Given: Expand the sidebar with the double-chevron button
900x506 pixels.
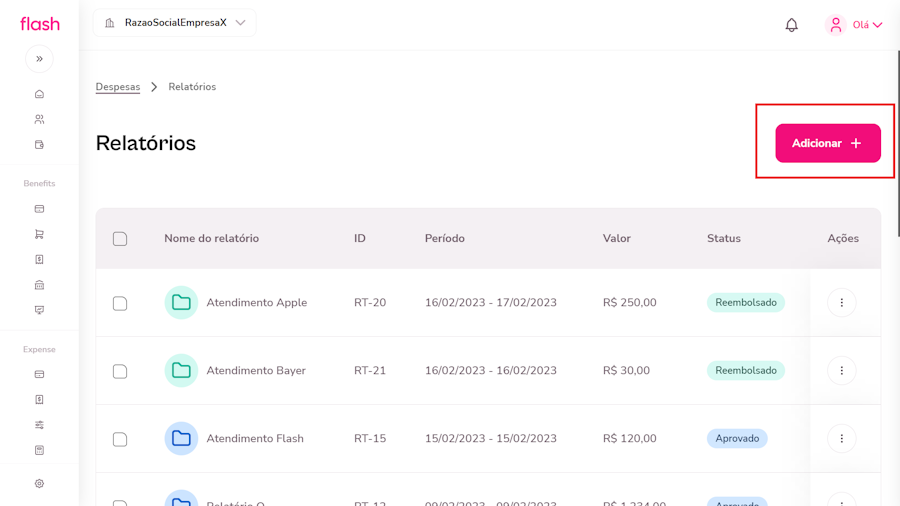Looking at the screenshot, I should (x=39, y=59).
